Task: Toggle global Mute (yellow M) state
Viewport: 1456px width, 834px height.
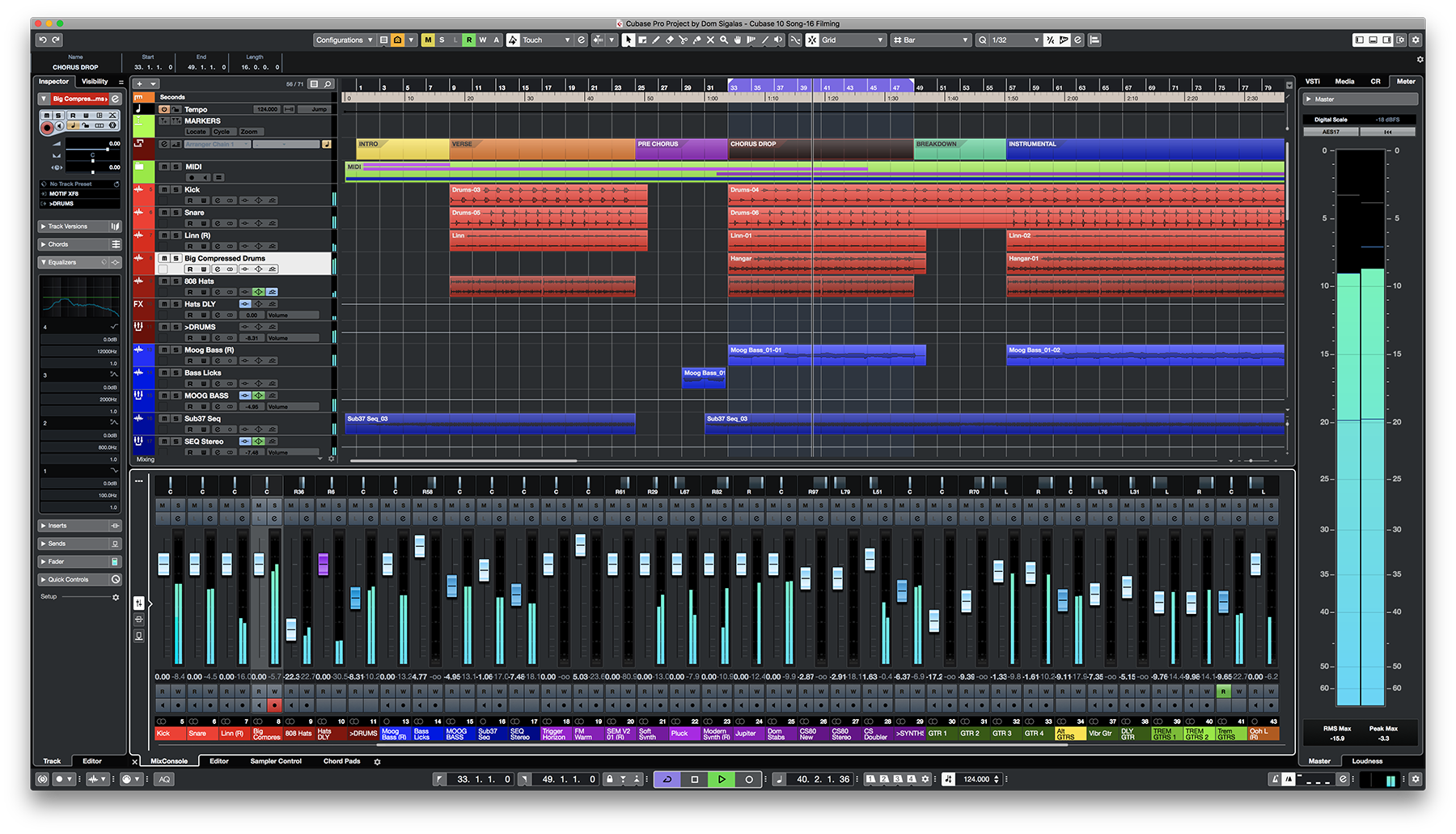Action: pos(428,40)
